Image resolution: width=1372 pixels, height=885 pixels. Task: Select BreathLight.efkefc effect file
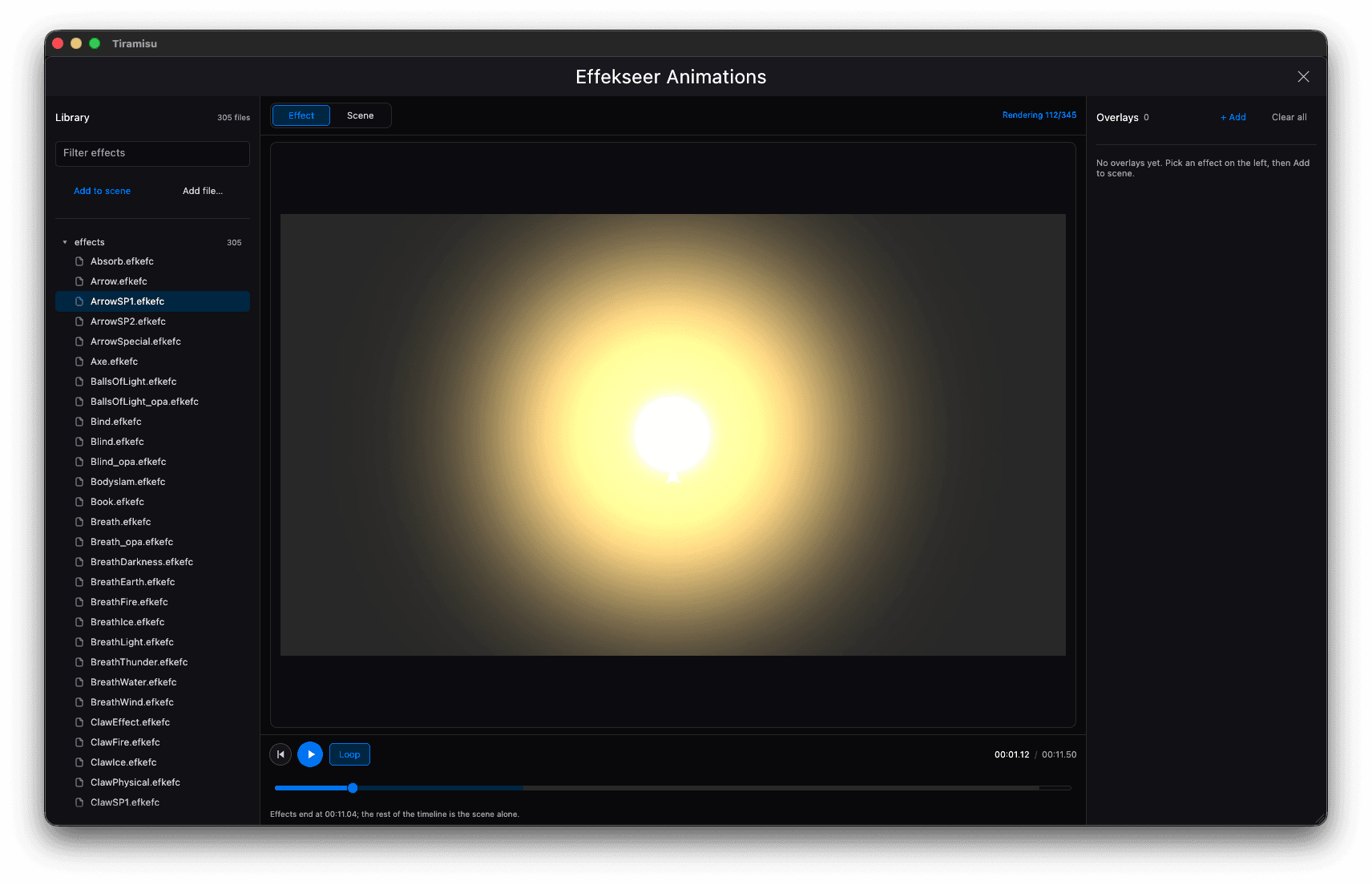click(152, 642)
